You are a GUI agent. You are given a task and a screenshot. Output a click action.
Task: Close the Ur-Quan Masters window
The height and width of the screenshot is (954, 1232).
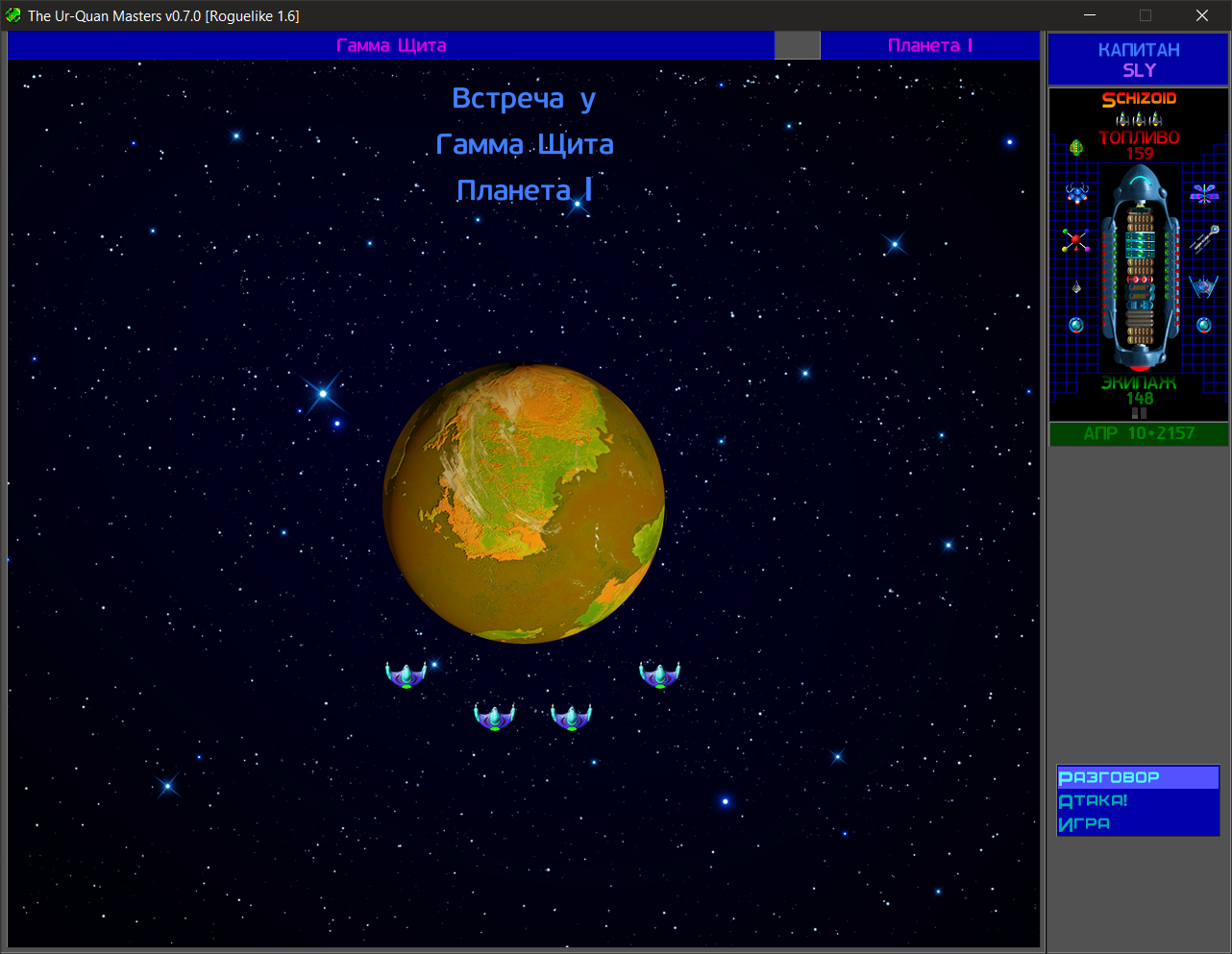(1202, 15)
